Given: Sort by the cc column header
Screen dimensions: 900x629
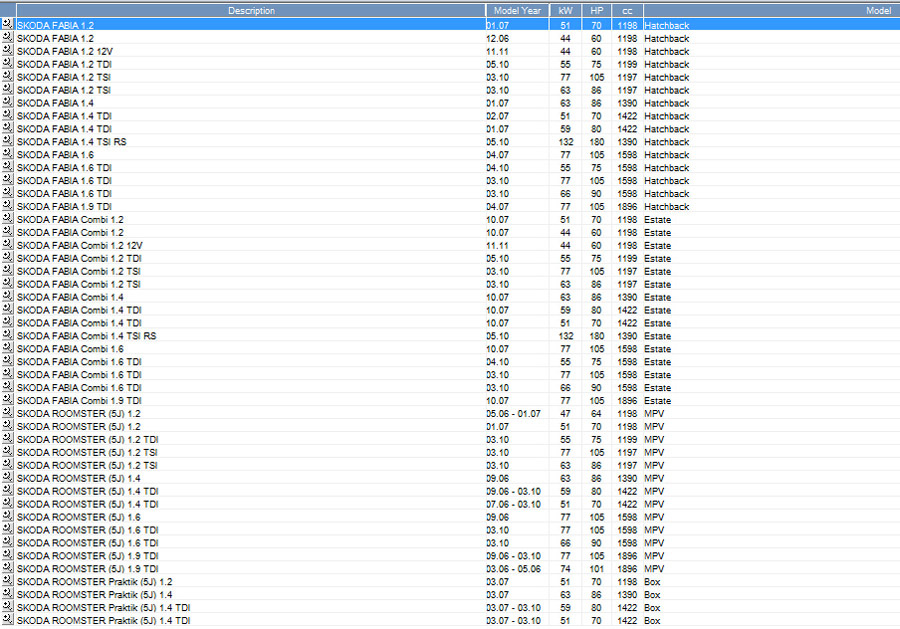Looking at the screenshot, I should pyautogui.click(x=627, y=10).
